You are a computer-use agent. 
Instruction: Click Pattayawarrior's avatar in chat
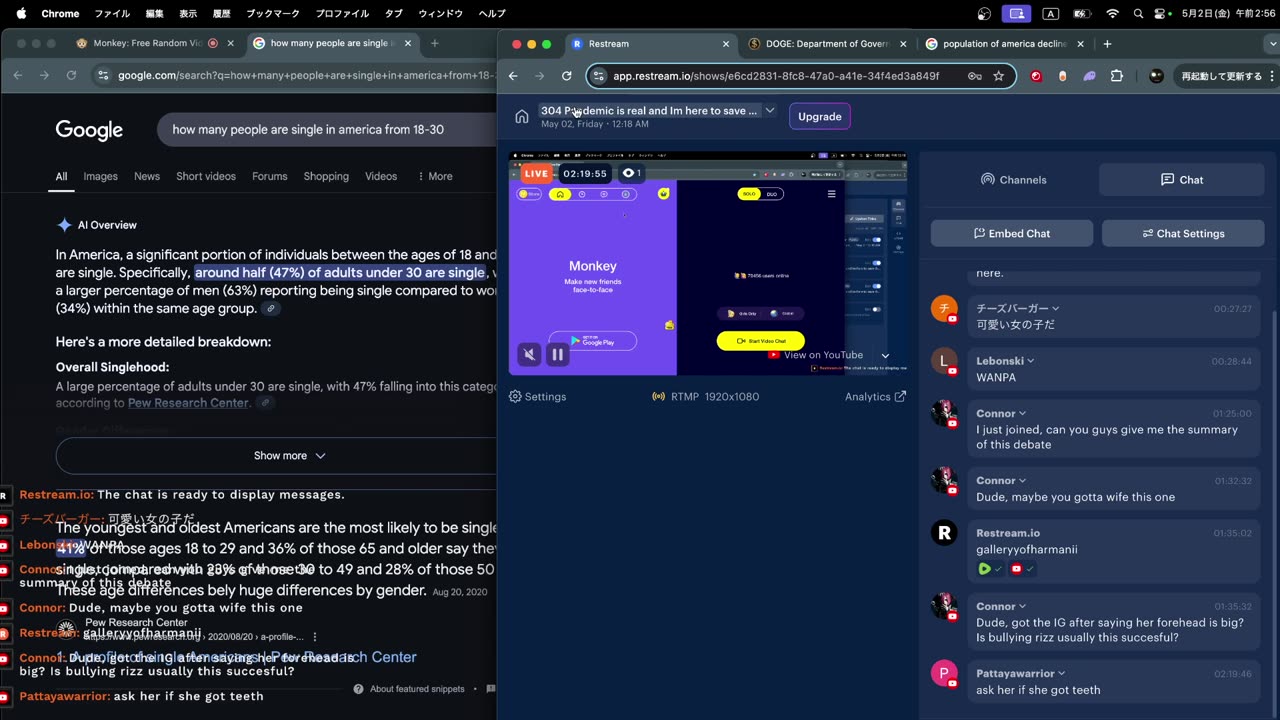(x=944, y=673)
